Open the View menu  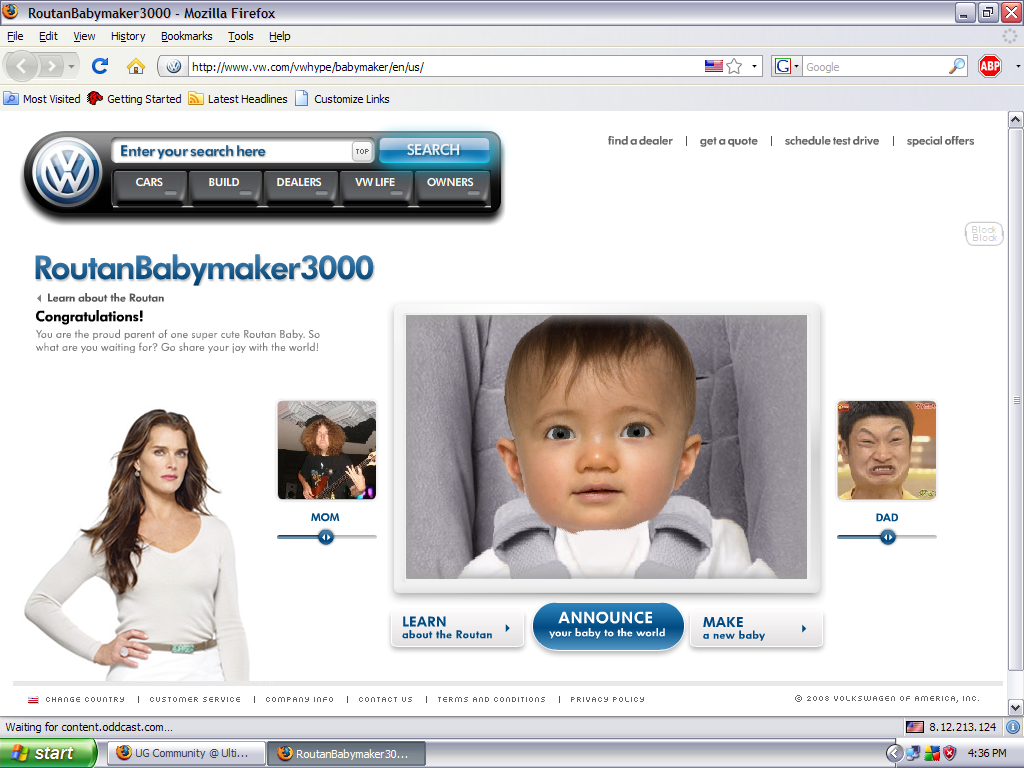point(84,36)
